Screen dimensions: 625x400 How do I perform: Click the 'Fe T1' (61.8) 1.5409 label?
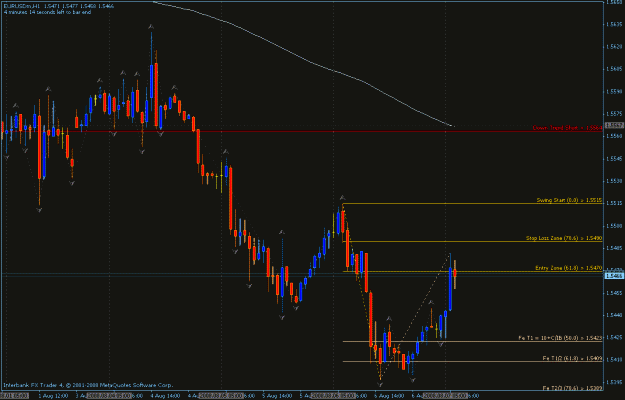[x=572, y=358]
